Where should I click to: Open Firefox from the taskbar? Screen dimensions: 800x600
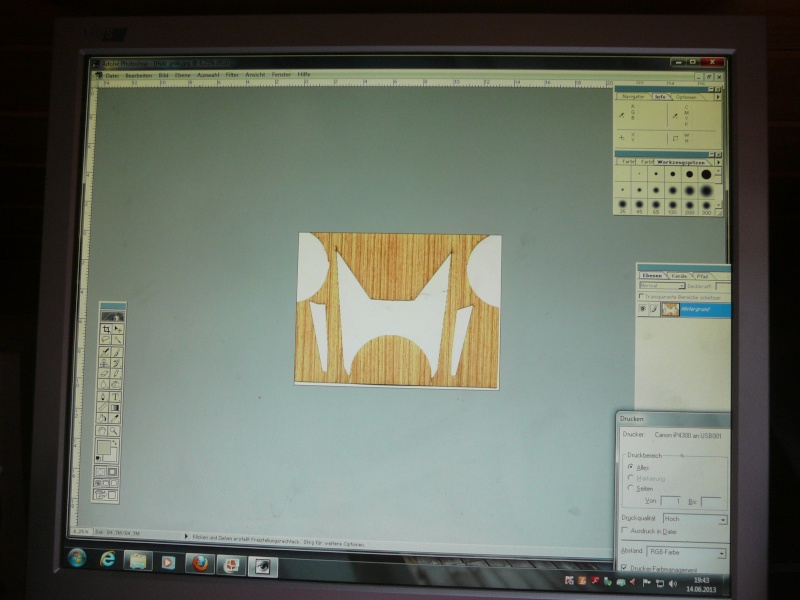tap(199, 563)
